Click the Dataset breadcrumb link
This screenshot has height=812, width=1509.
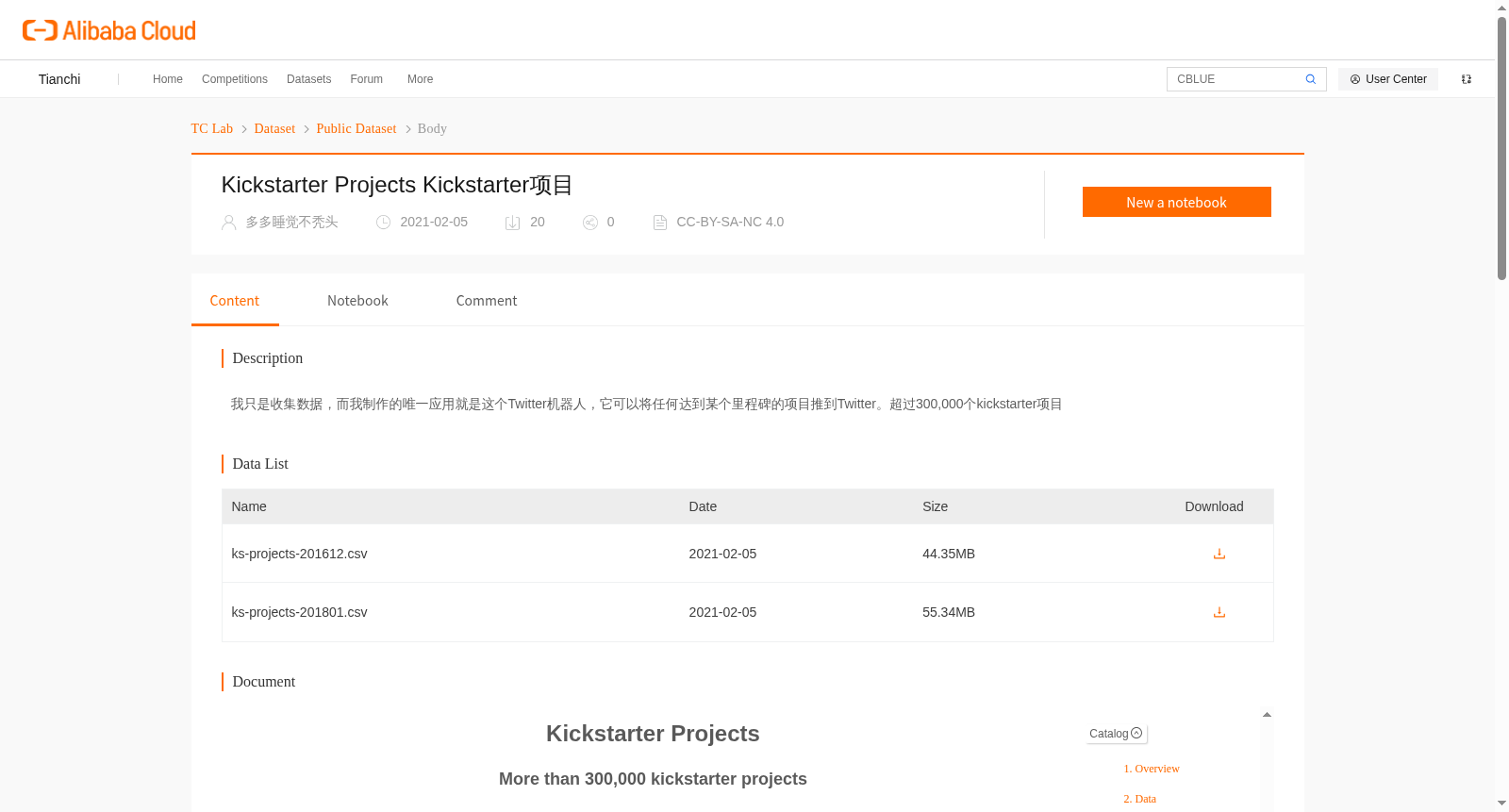point(274,129)
